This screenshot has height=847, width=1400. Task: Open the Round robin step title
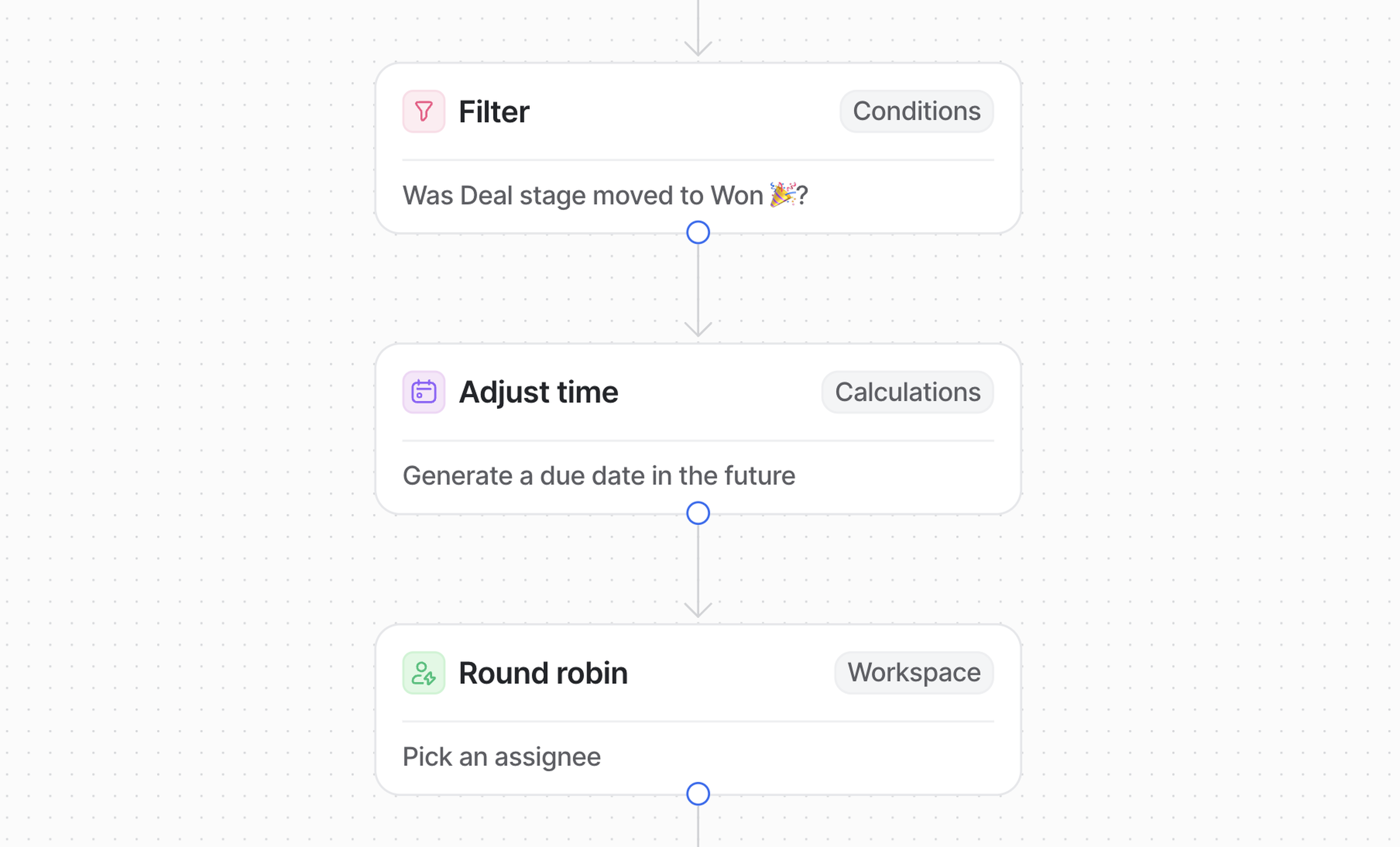tap(542, 672)
